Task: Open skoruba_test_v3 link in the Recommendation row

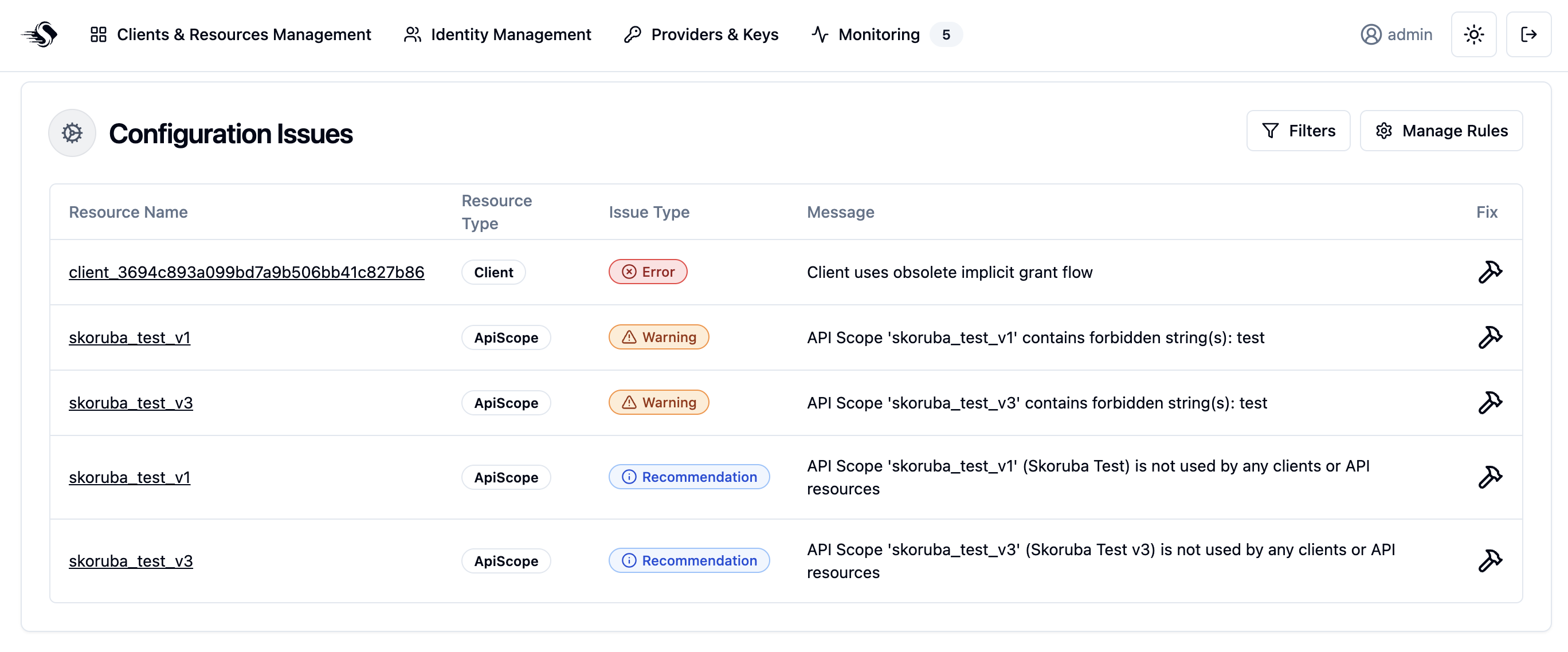Action: pos(131,561)
